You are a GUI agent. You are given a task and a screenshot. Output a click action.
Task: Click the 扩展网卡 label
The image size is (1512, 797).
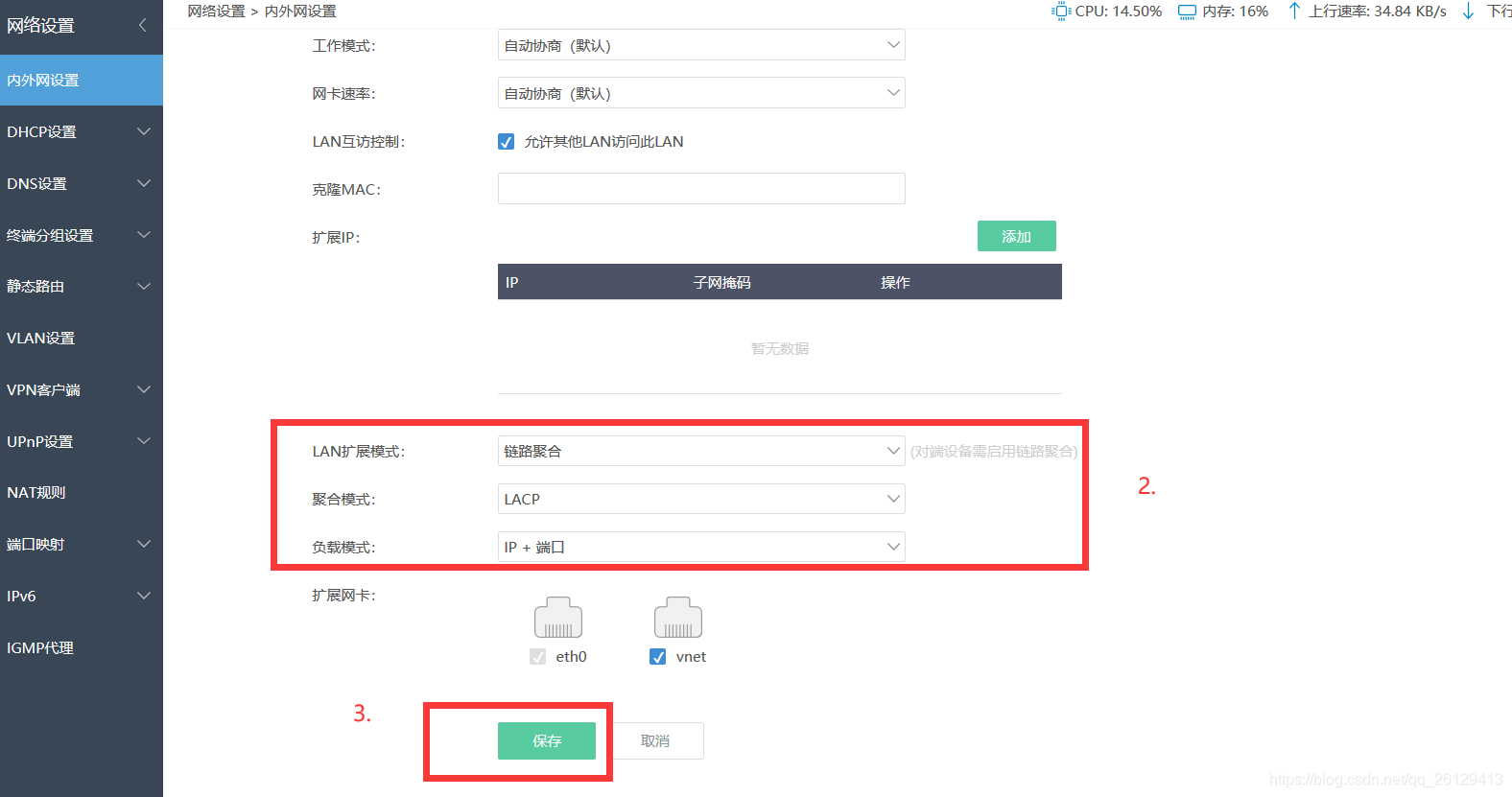tap(343, 596)
